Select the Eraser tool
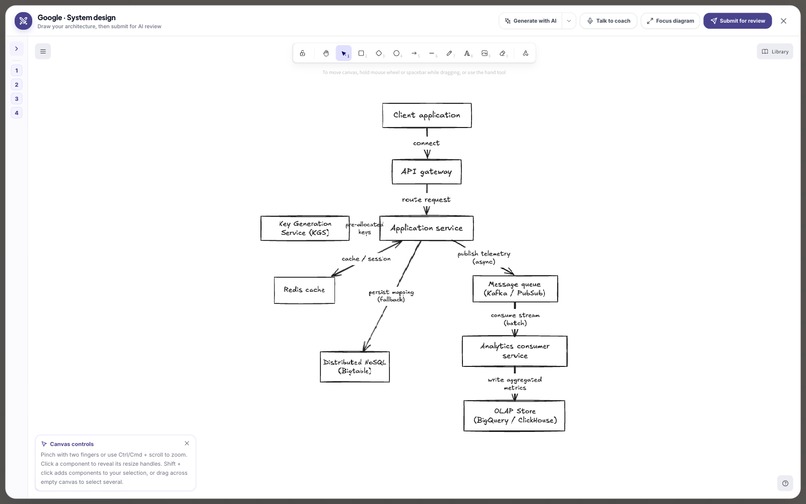The image size is (806, 504). click(x=503, y=53)
